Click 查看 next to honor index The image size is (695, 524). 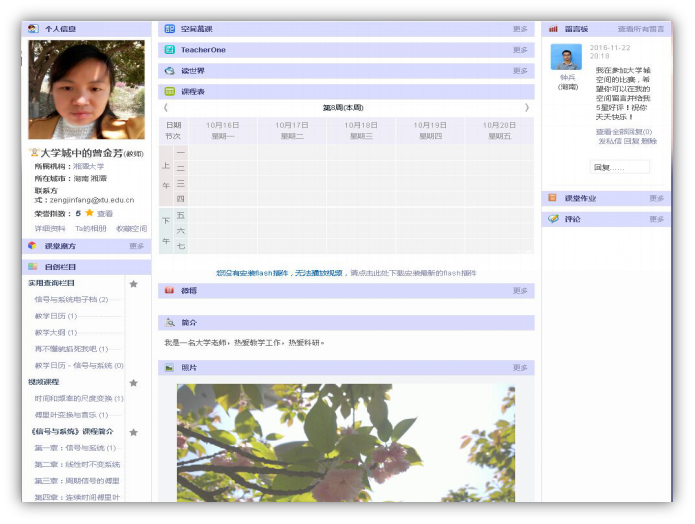coord(105,213)
